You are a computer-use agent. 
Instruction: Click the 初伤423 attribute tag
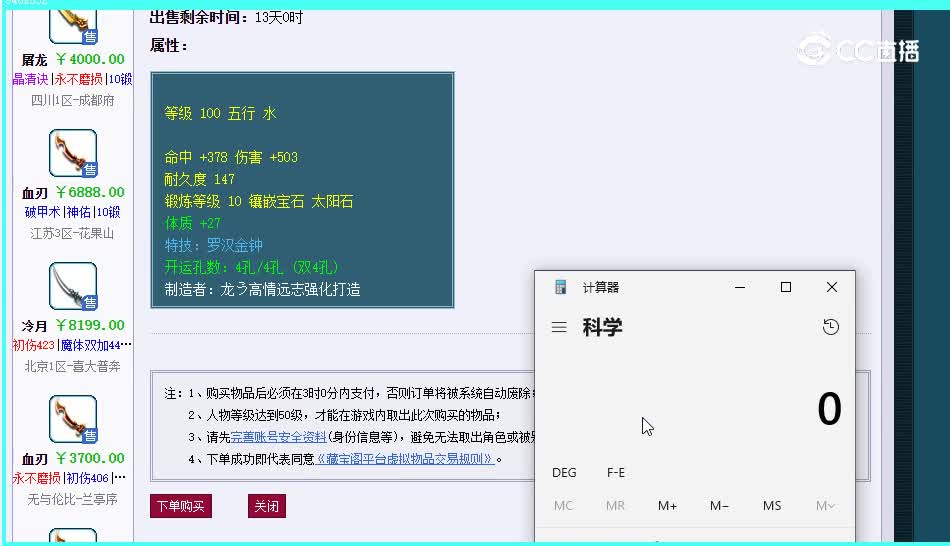click(x=33, y=345)
